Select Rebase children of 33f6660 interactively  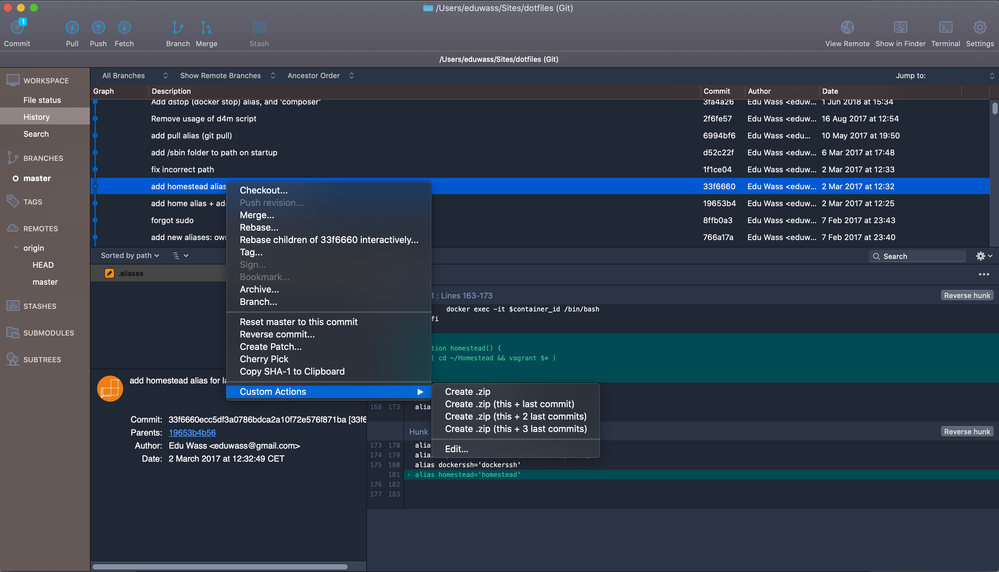tap(329, 240)
